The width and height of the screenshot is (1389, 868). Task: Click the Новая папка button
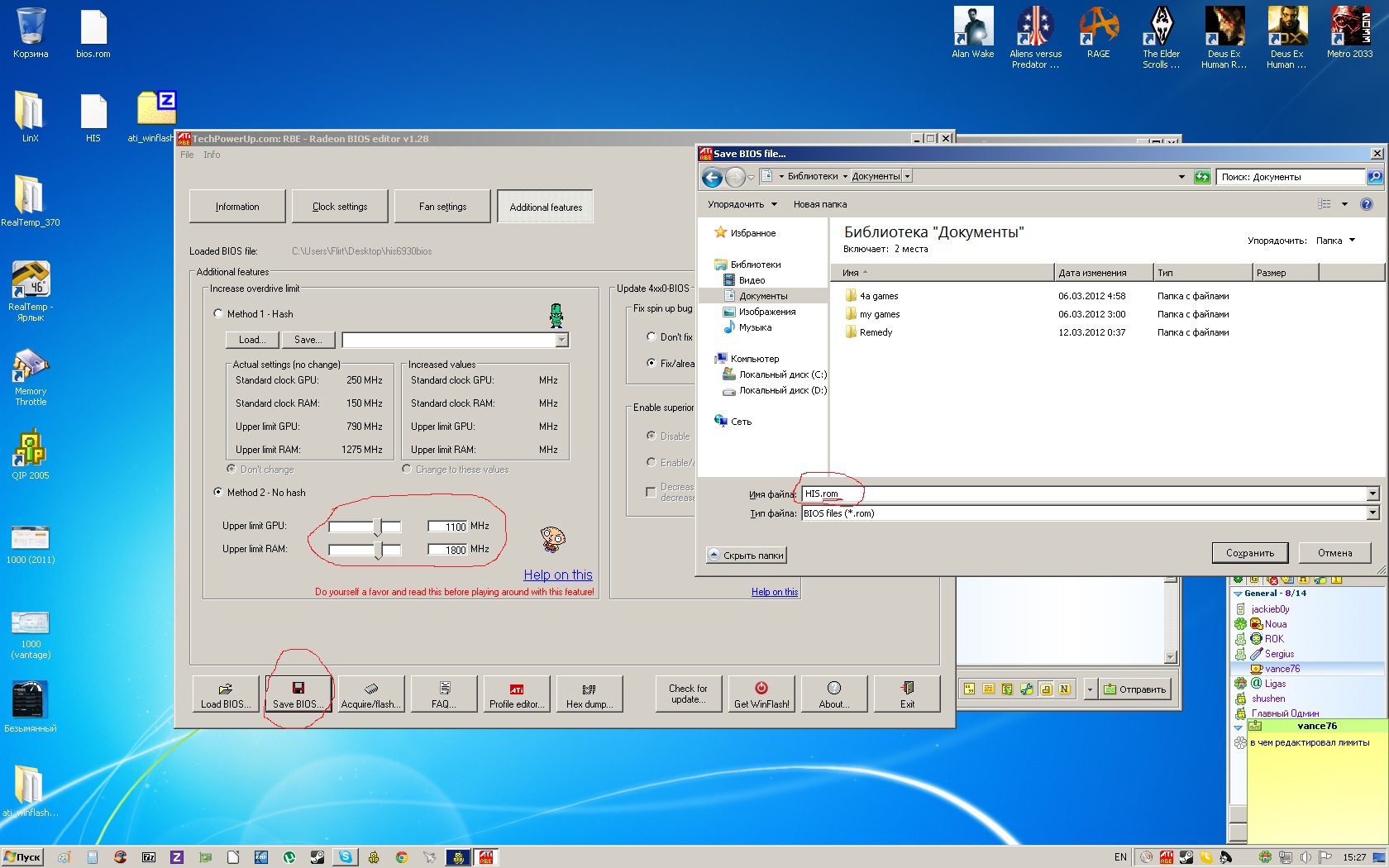820,204
